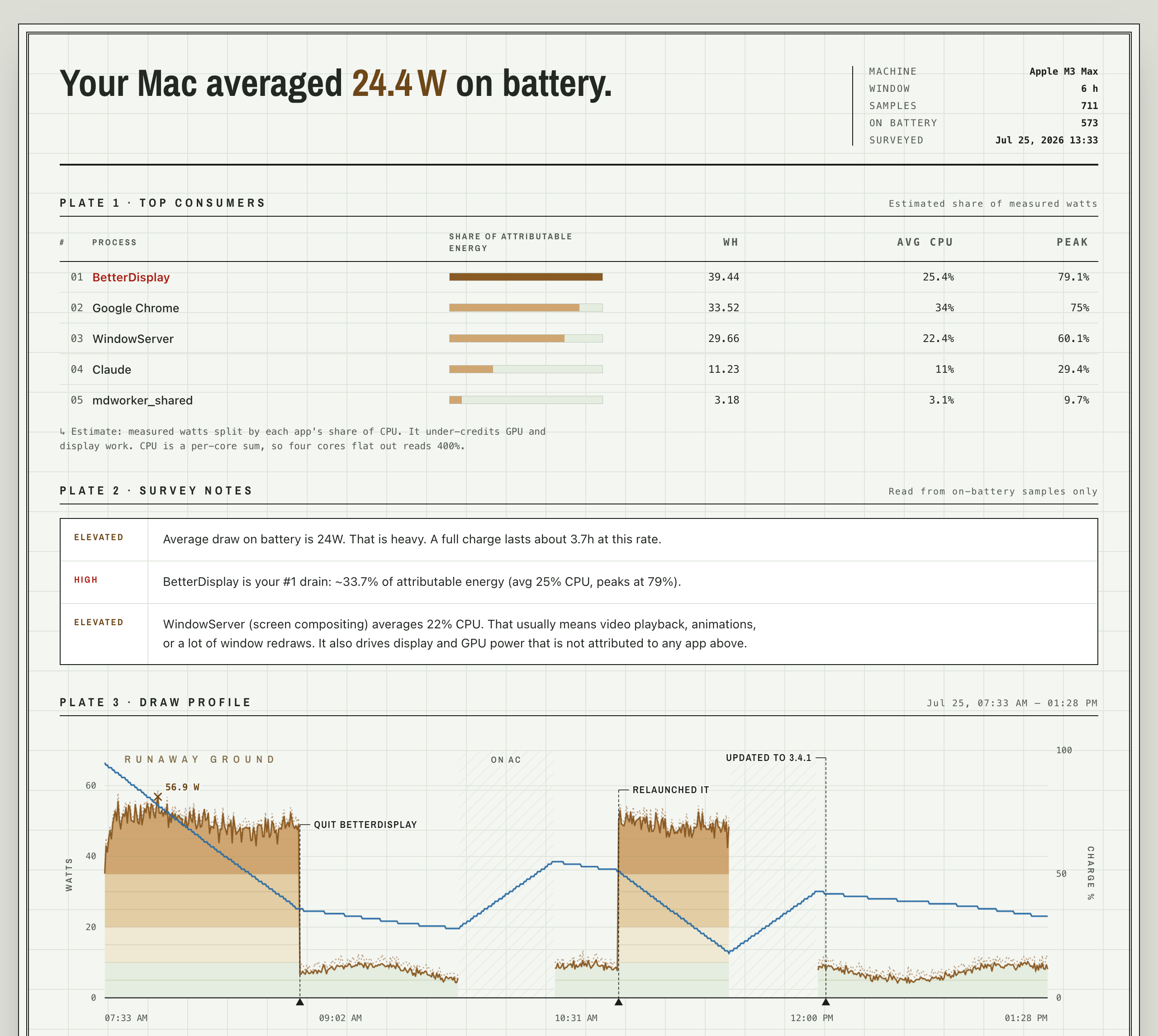
Task: Click the 24.4 W headline figure
Action: [399, 84]
